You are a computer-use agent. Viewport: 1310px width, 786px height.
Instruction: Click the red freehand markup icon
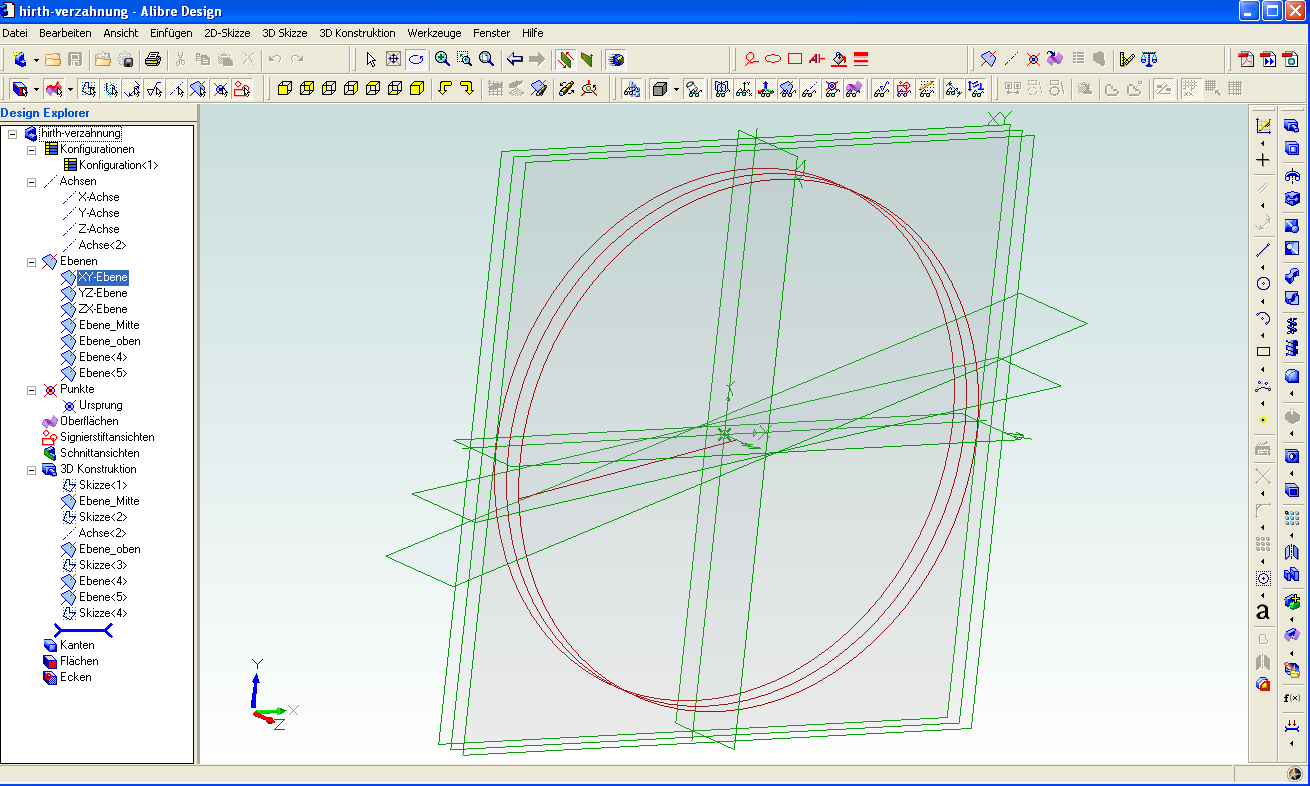pyautogui.click(x=751, y=59)
